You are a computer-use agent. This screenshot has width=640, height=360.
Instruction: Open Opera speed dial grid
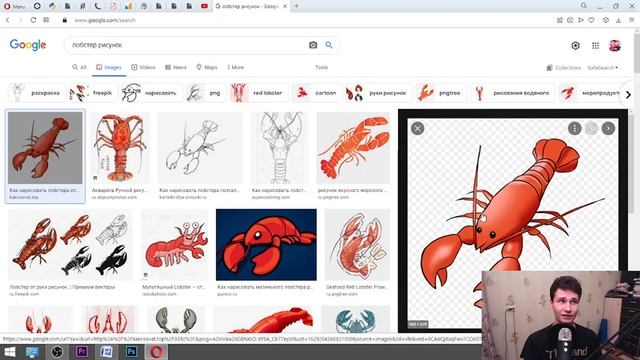46,20
